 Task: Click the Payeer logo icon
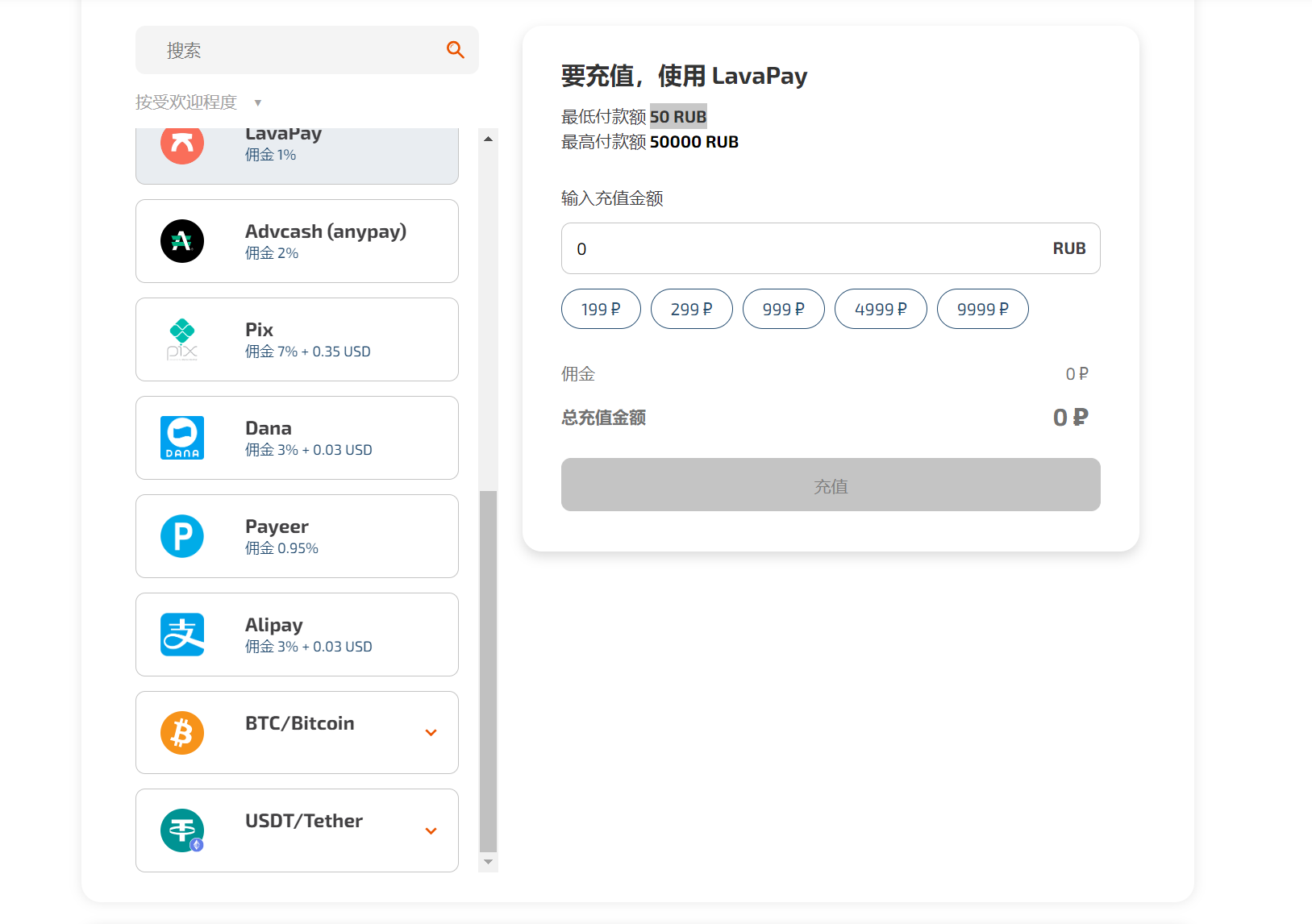click(x=182, y=536)
